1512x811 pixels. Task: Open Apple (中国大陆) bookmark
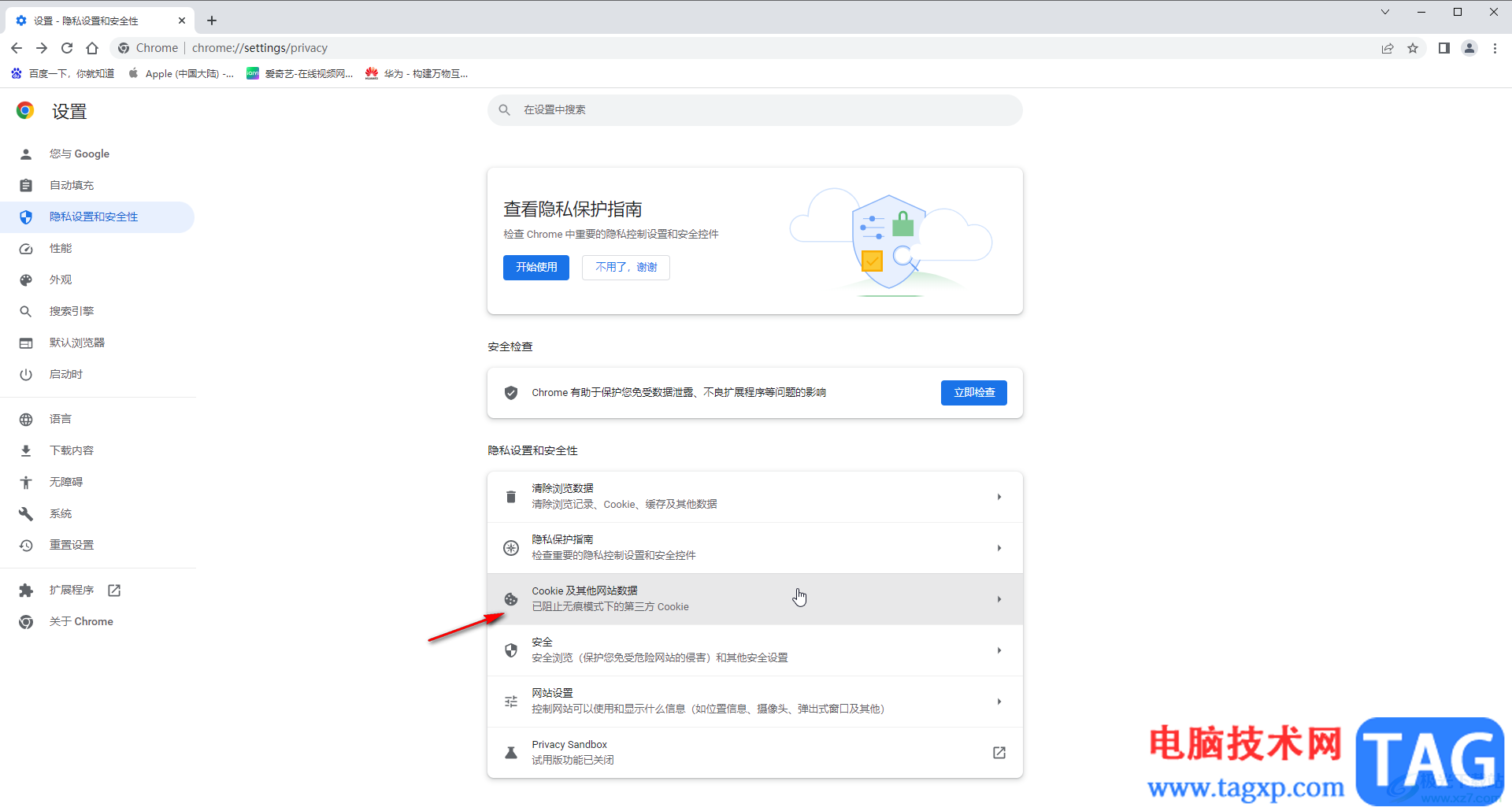pos(181,73)
